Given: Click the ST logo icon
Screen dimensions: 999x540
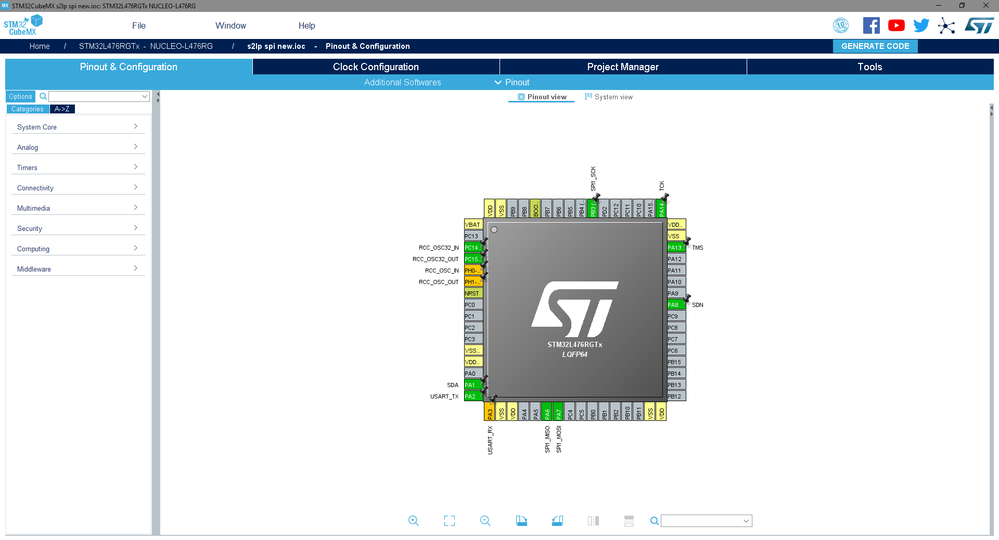Looking at the screenshot, I should [979, 25].
